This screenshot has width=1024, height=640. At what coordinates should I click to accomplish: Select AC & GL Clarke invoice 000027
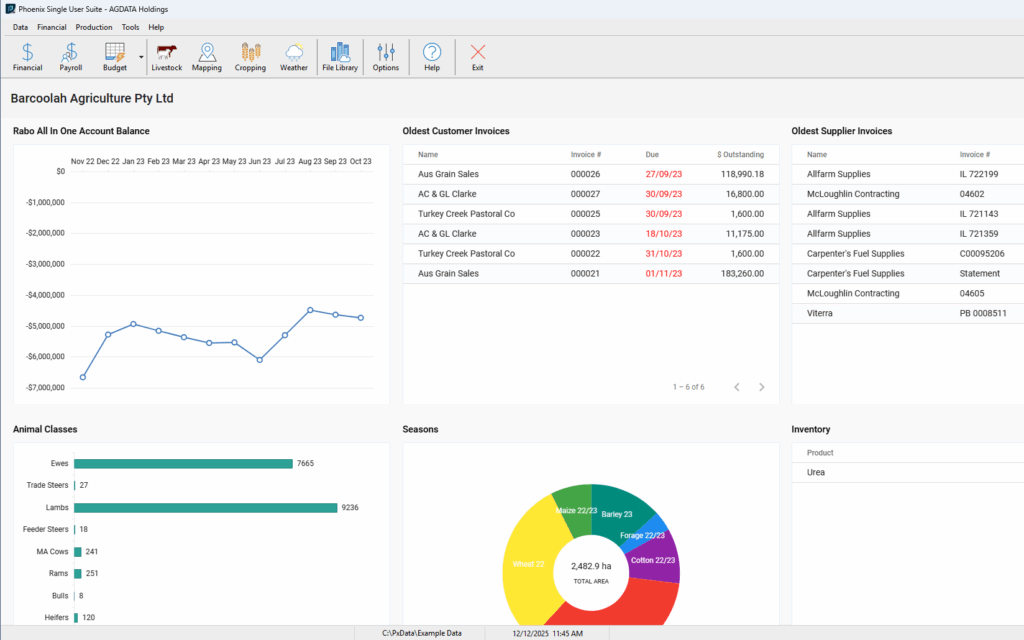(591, 194)
